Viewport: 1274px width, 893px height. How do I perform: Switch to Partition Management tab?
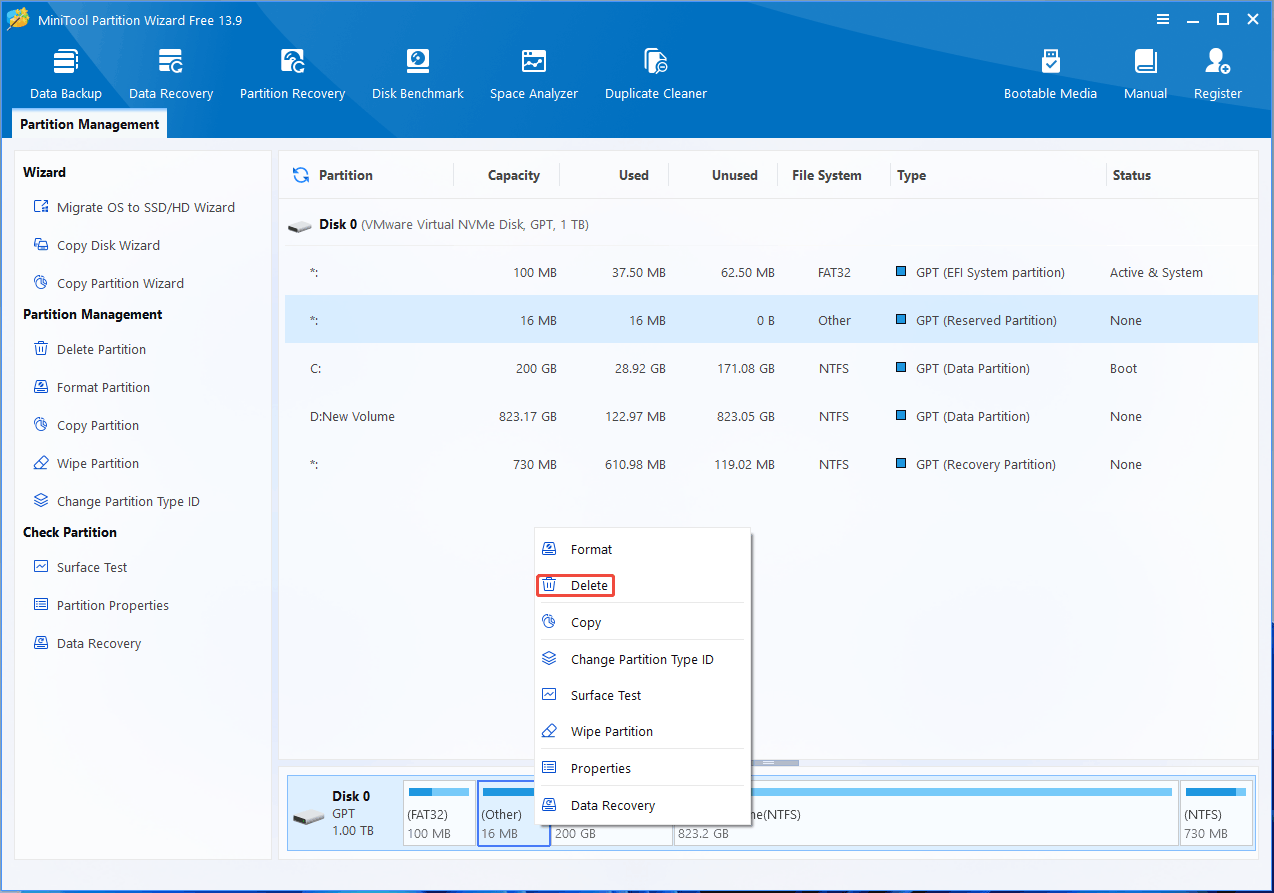tap(89, 124)
